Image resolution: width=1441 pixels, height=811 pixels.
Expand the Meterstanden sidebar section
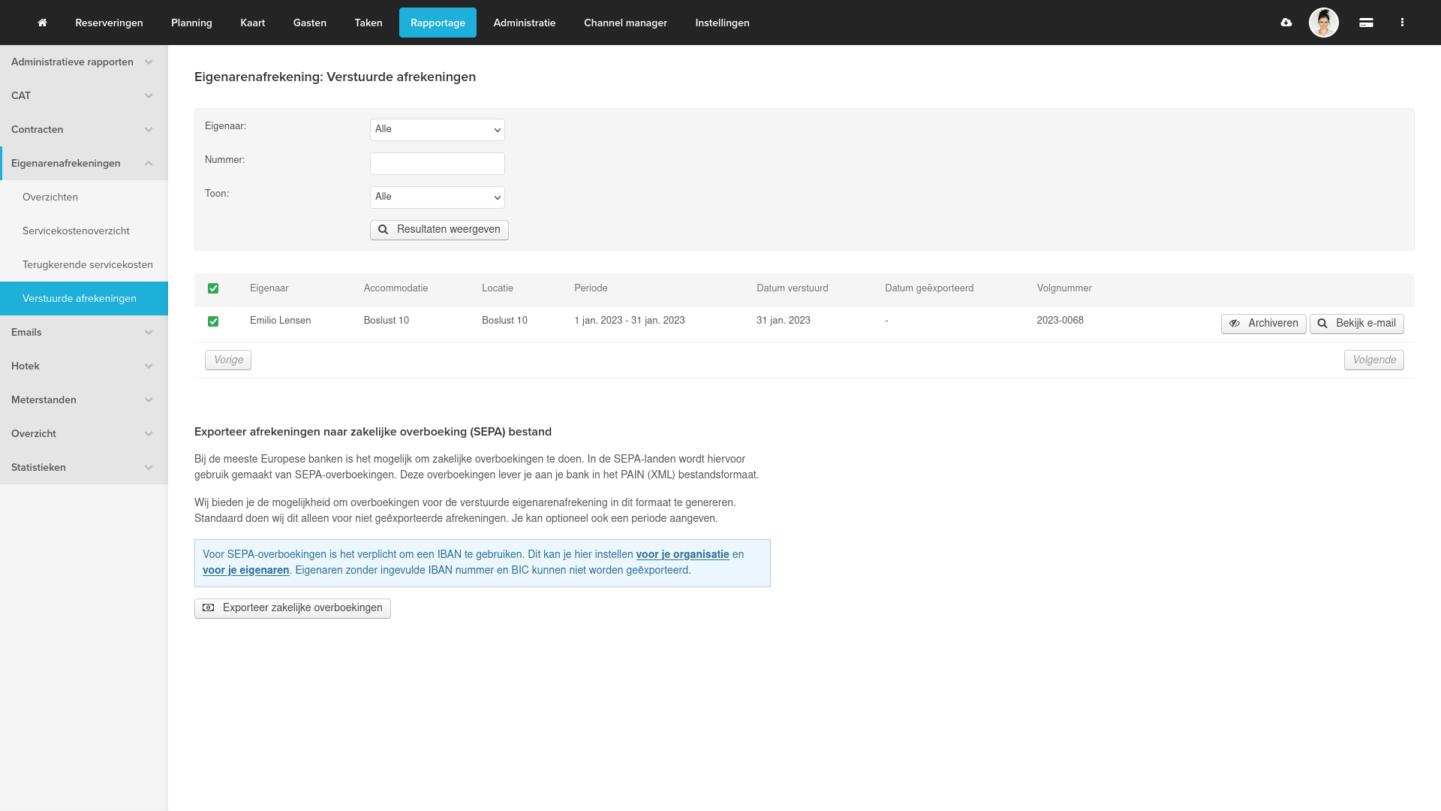[82, 400]
